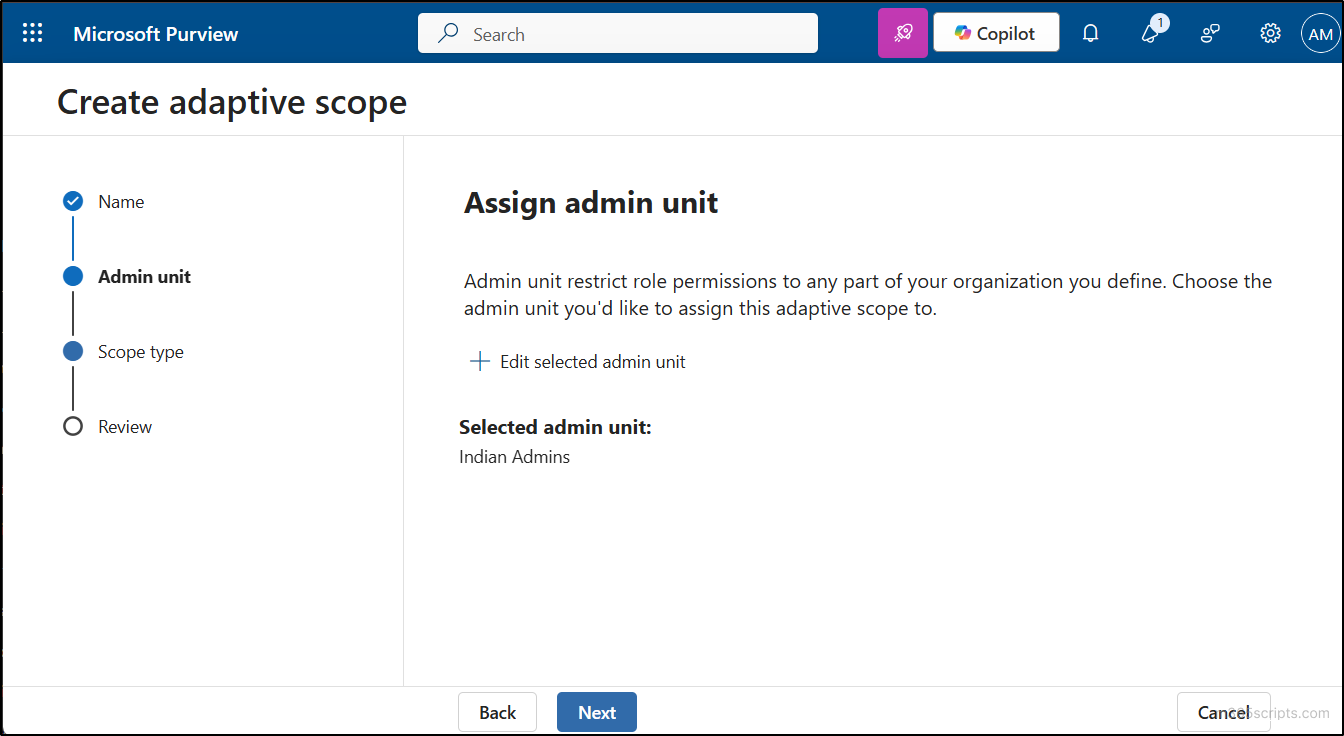The image size is (1344, 736).
Task: Jump to the Scope type step
Action: click(140, 352)
